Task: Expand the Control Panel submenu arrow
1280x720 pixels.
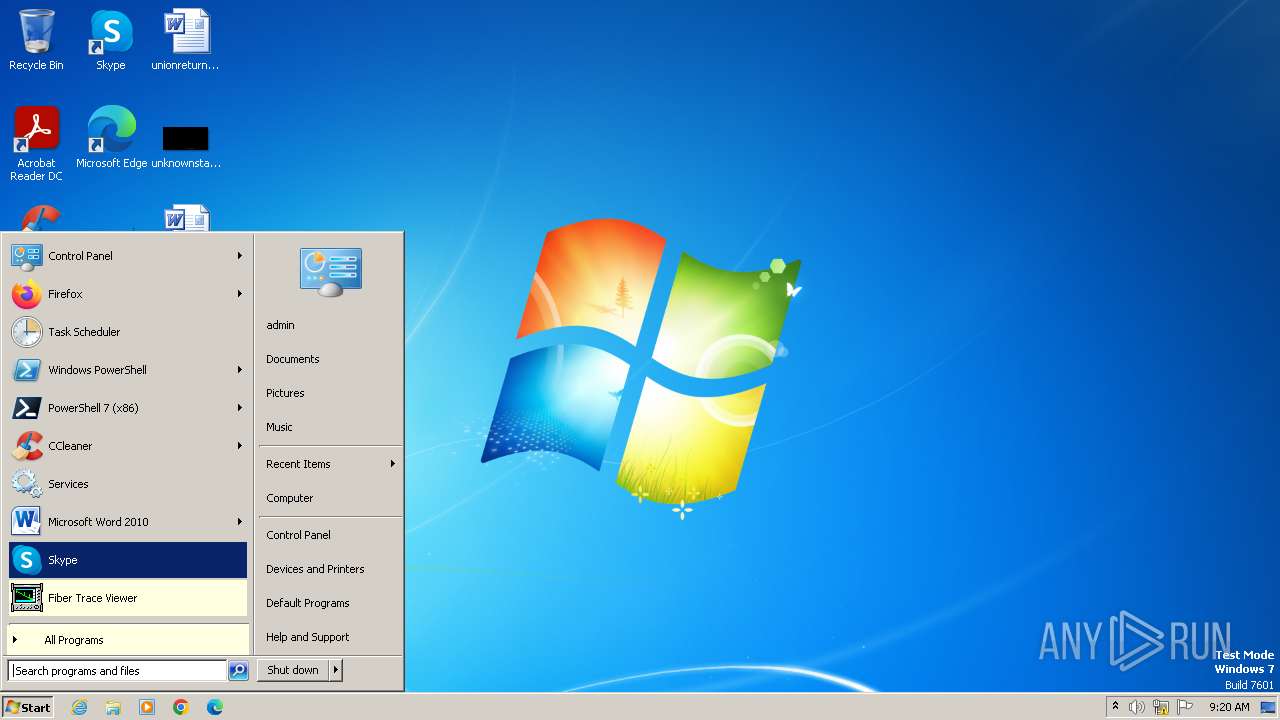Action: (x=240, y=256)
